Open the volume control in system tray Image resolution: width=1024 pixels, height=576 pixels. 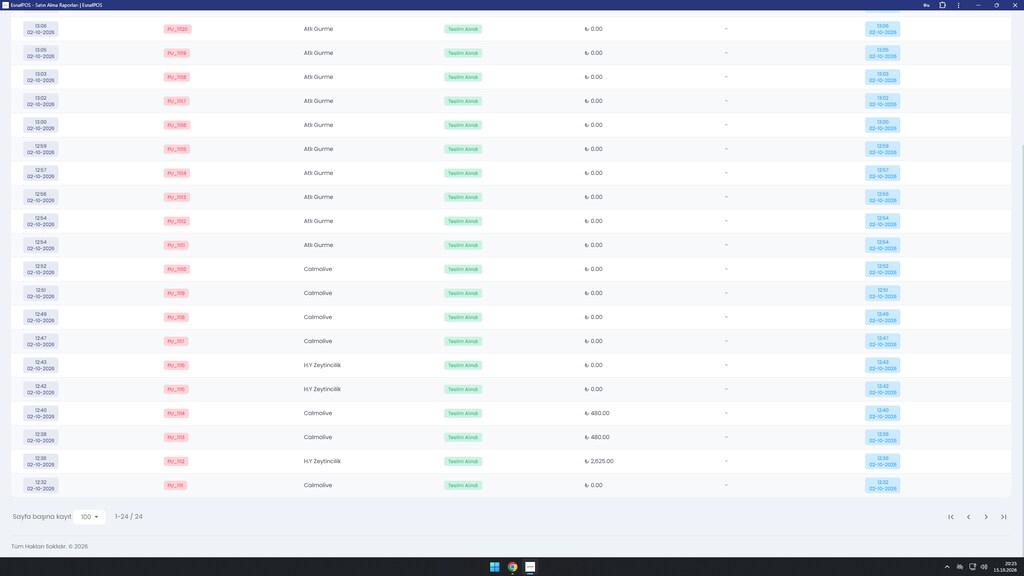coord(984,567)
